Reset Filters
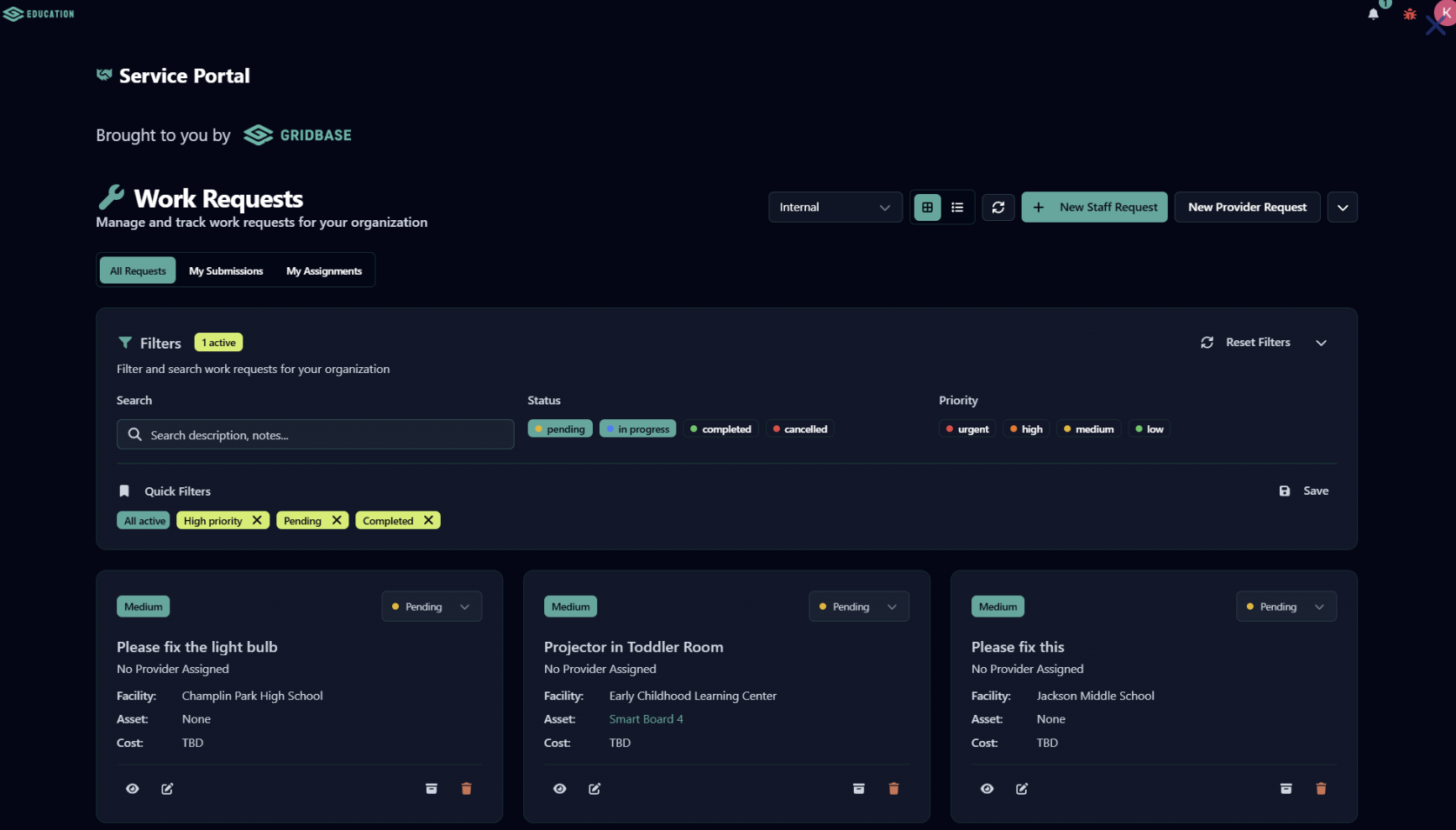This screenshot has height=830, width=1456. (1246, 343)
